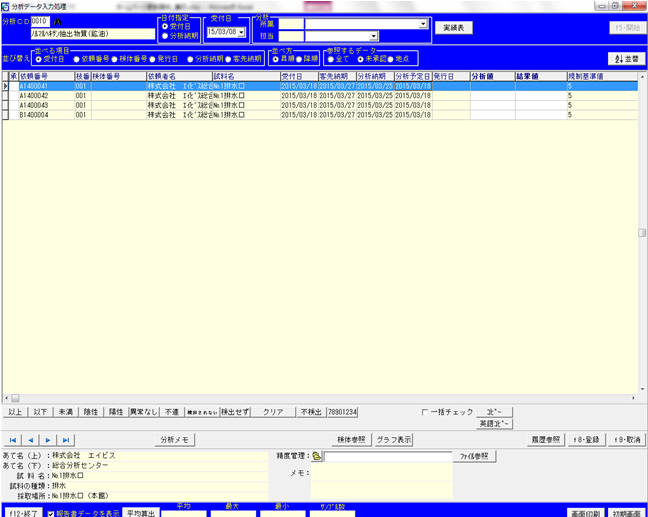The image size is (648, 517).
Task: Click the コピー button next to 一括チェック
Action: 494,412
